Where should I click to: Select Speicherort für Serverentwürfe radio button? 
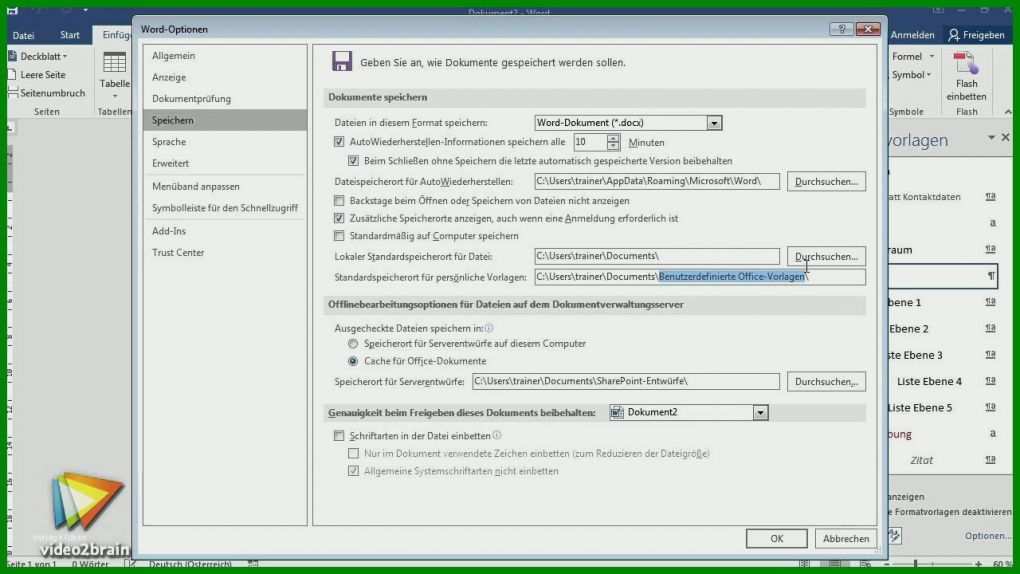(x=353, y=344)
